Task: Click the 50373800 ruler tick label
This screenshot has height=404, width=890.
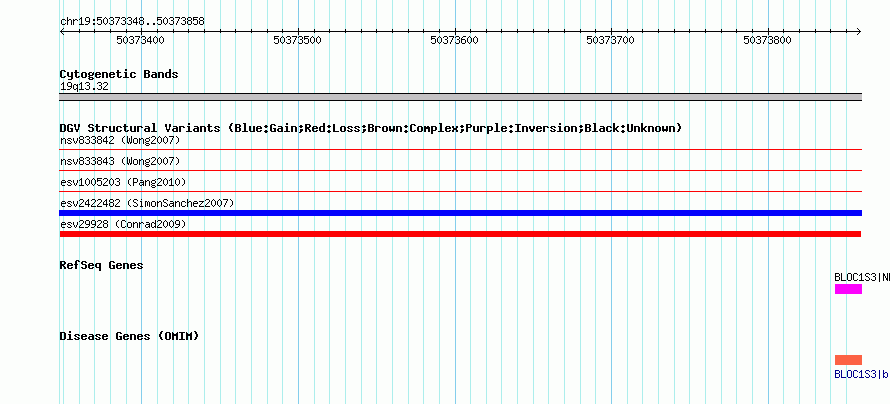Action: [767, 40]
